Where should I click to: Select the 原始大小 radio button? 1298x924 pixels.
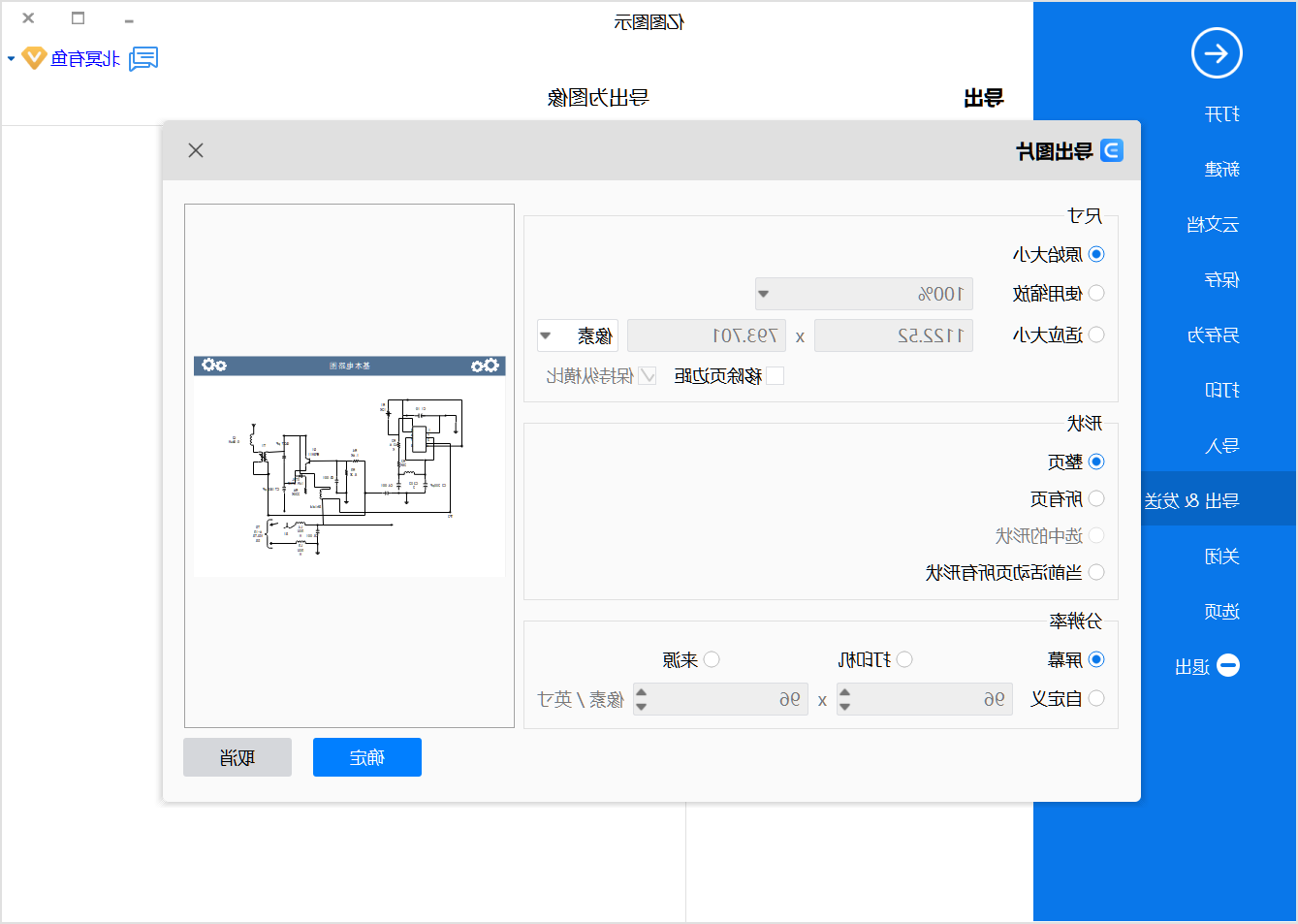coord(1096,254)
